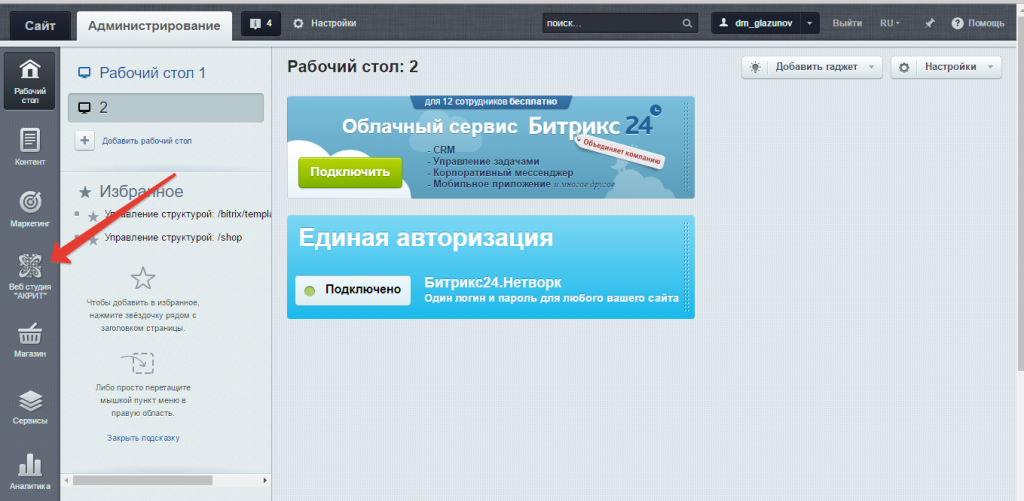The height and width of the screenshot is (501, 1024).
Task: Open the Маркетинг sidebar section
Action: 29,209
